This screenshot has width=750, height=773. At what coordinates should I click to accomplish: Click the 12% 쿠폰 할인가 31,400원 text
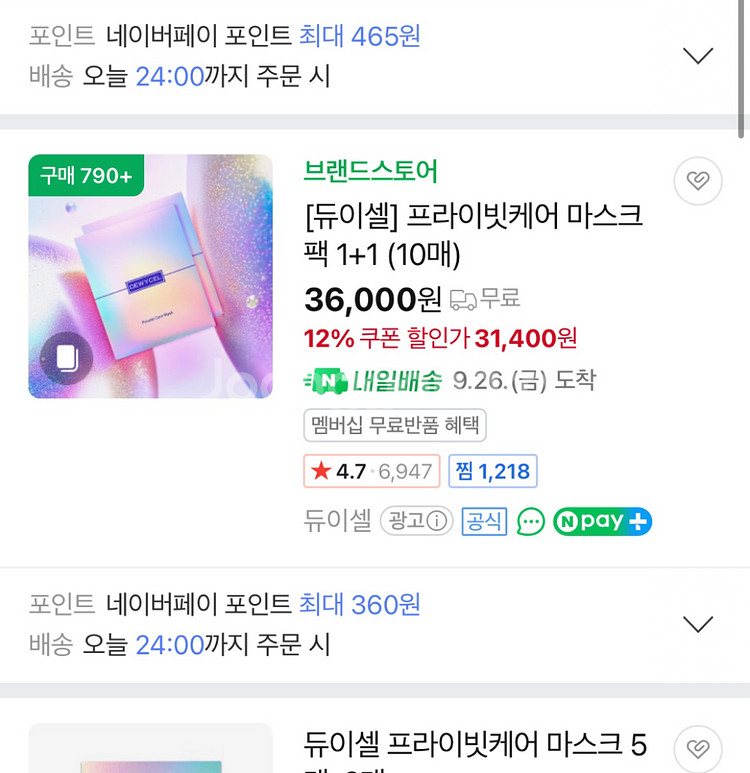[x=440, y=339]
